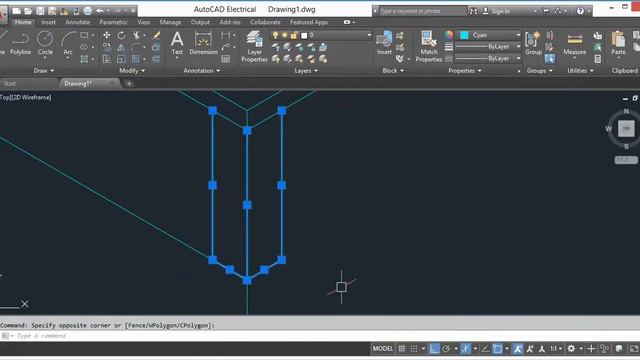Image resolution: width=640 pixels, height=360 pixels.
Task: Click the object color wheel icon
Action: click(x=449, y=35)
